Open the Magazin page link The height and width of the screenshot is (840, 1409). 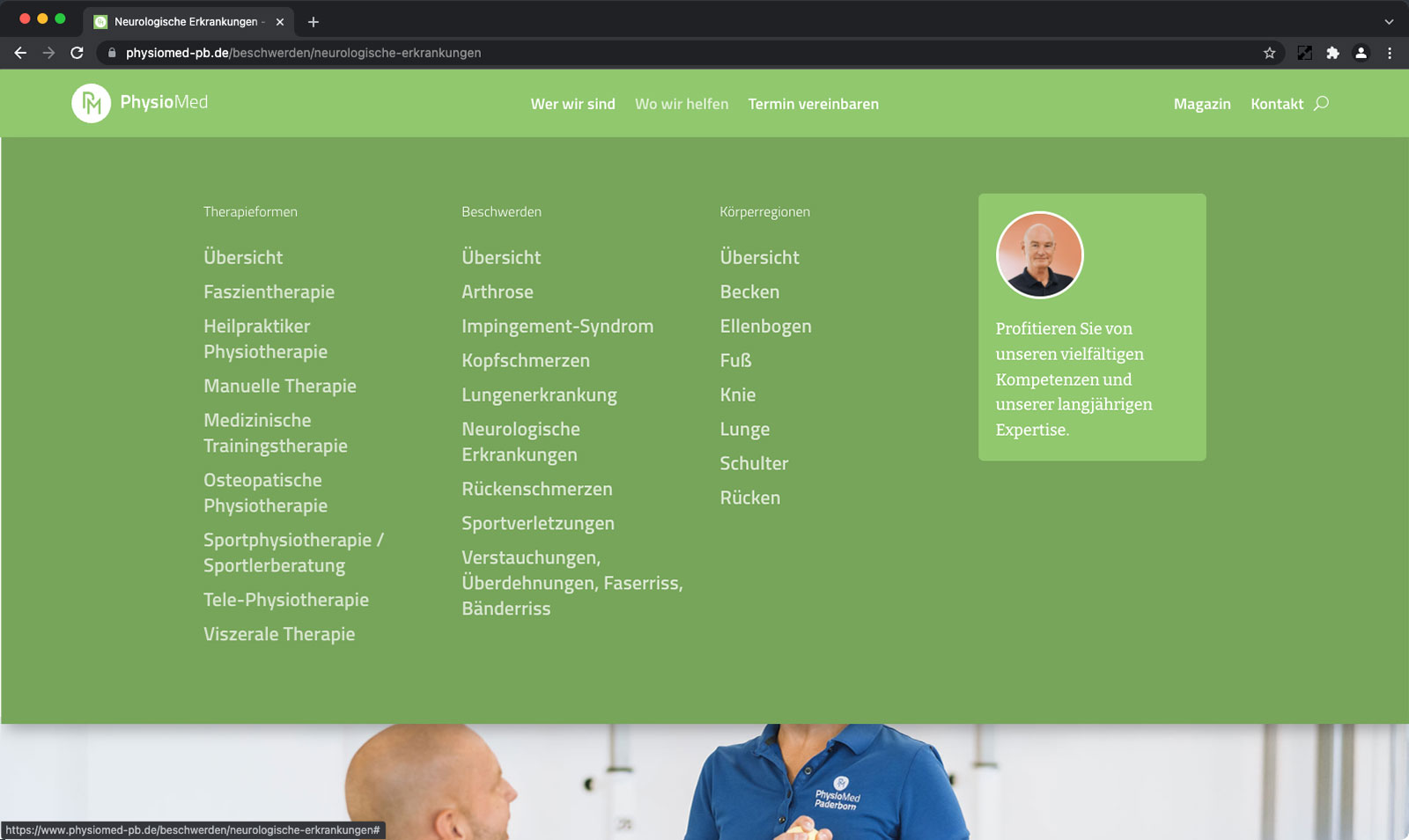click(1201, 104)
